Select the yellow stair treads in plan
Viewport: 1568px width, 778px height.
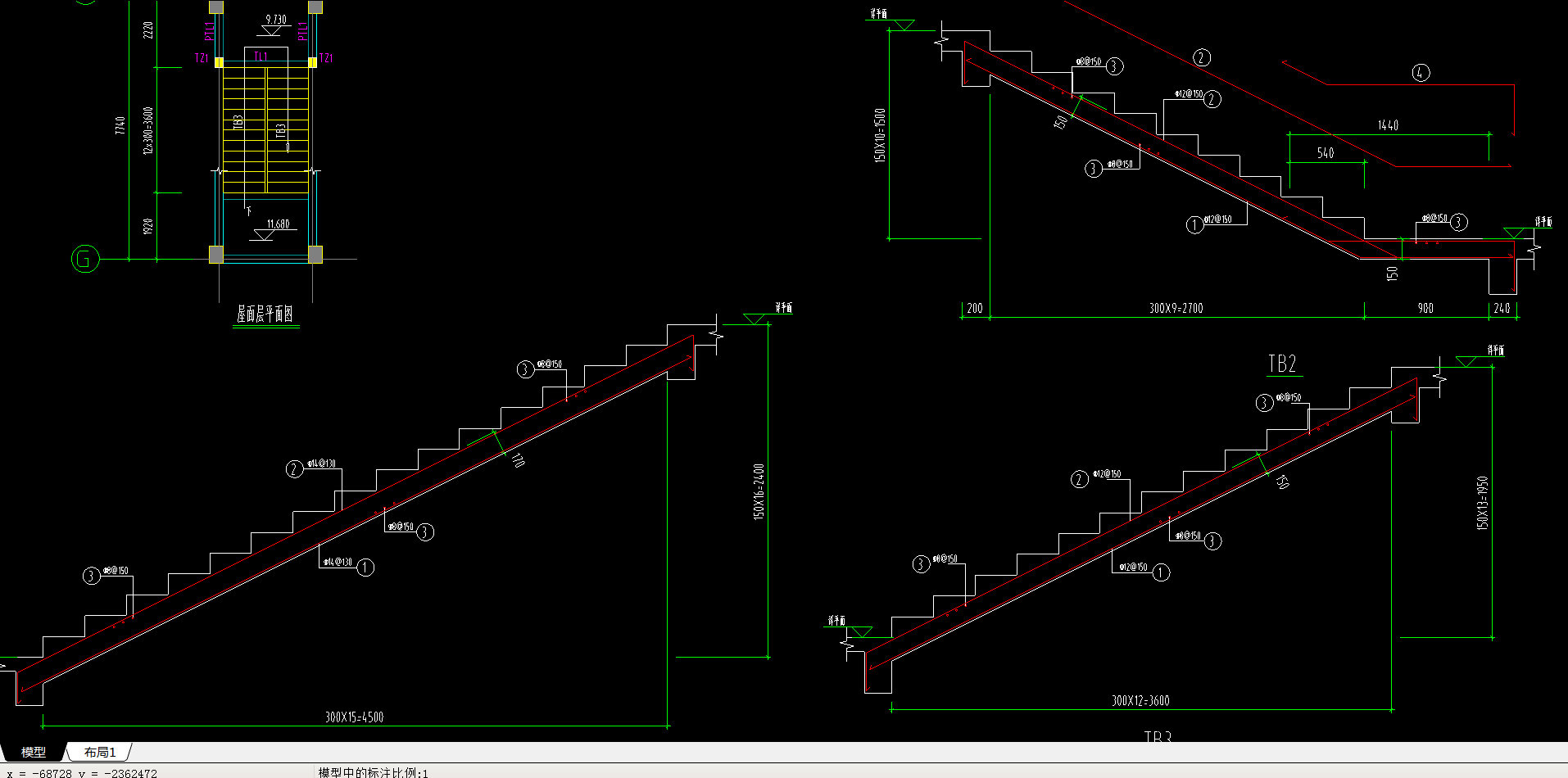[266, 131]
